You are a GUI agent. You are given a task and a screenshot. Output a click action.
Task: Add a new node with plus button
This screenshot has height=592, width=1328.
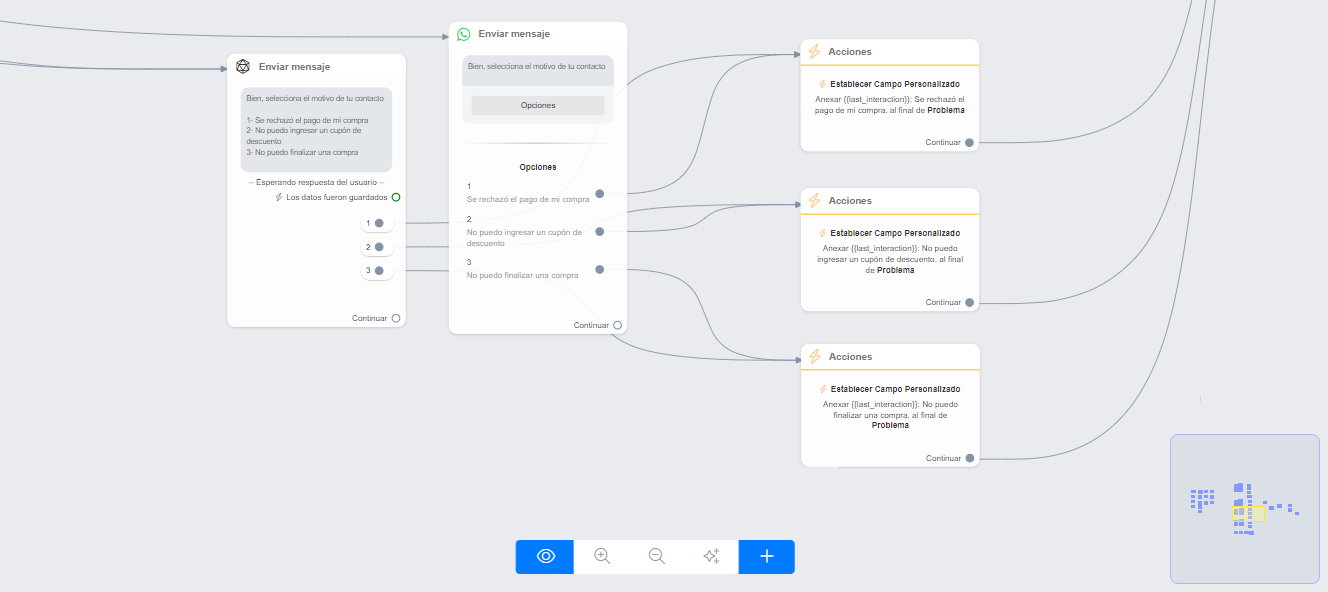point(767,557)
